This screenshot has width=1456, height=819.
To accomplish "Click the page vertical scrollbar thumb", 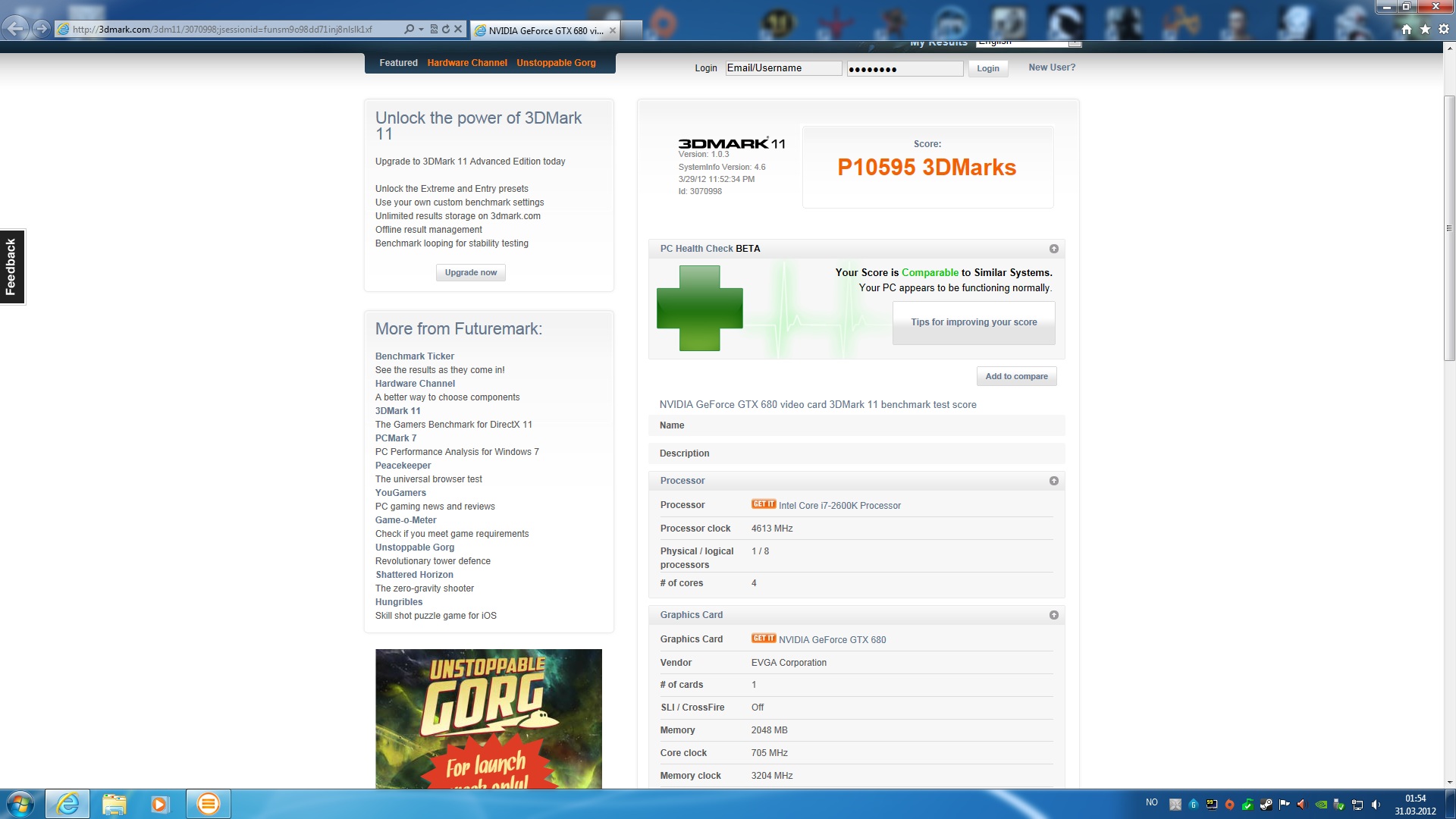I will pyautogui.click(x=1449, y=227).
